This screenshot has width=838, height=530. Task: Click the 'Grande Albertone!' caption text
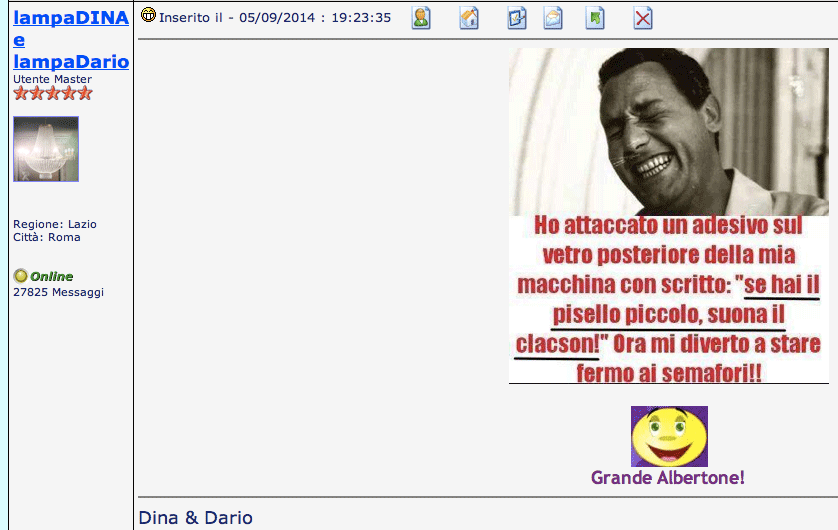tap(668, 477)
